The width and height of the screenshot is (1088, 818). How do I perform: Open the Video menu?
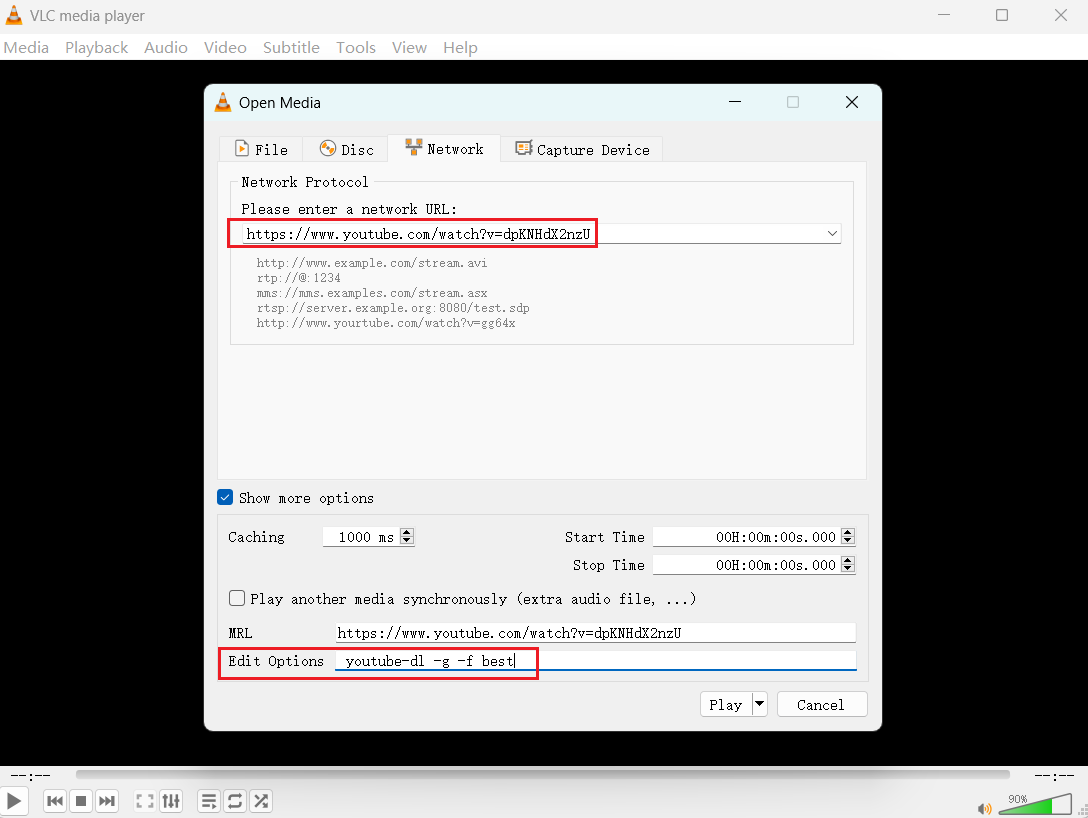pyautogui.click(x=225, y=47)
